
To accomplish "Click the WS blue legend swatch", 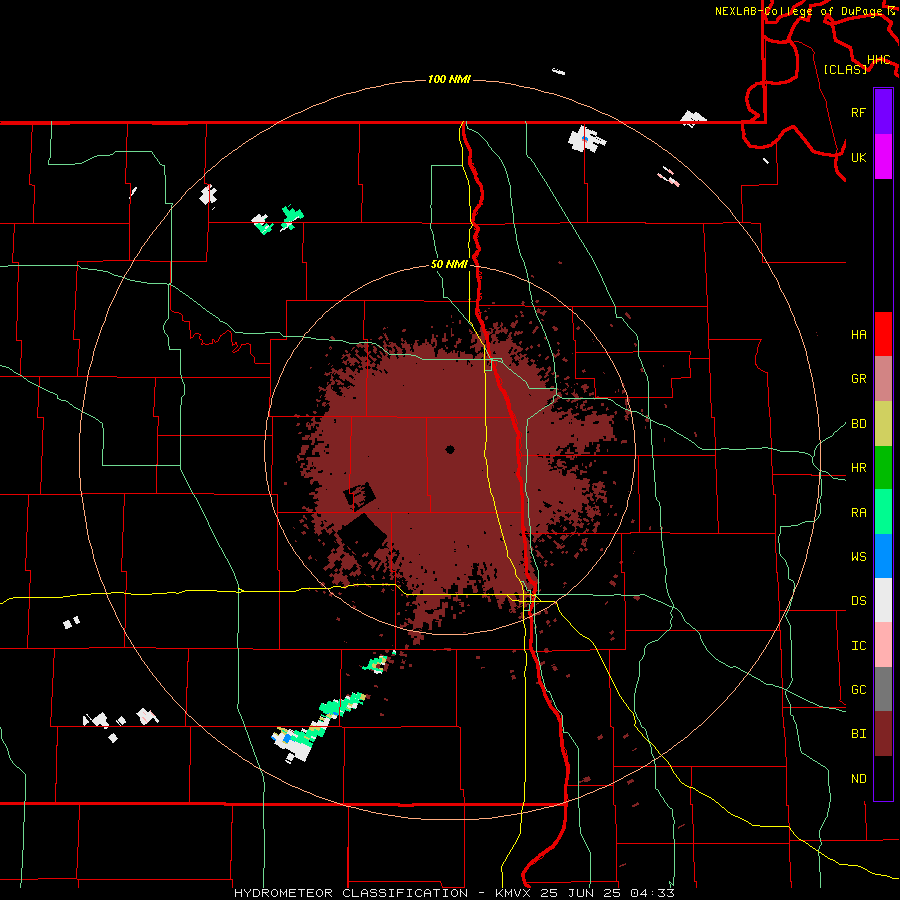I will click(x=883, y=556).
